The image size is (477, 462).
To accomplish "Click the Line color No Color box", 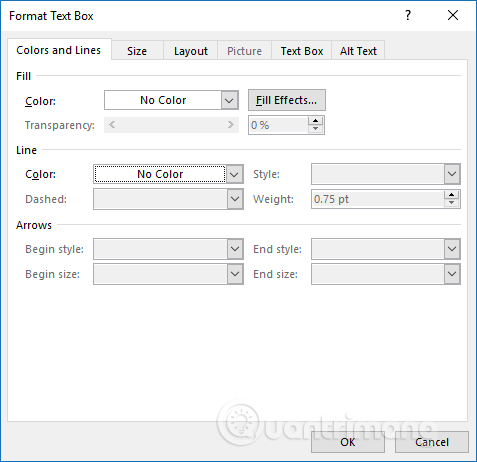I will 160,174.
